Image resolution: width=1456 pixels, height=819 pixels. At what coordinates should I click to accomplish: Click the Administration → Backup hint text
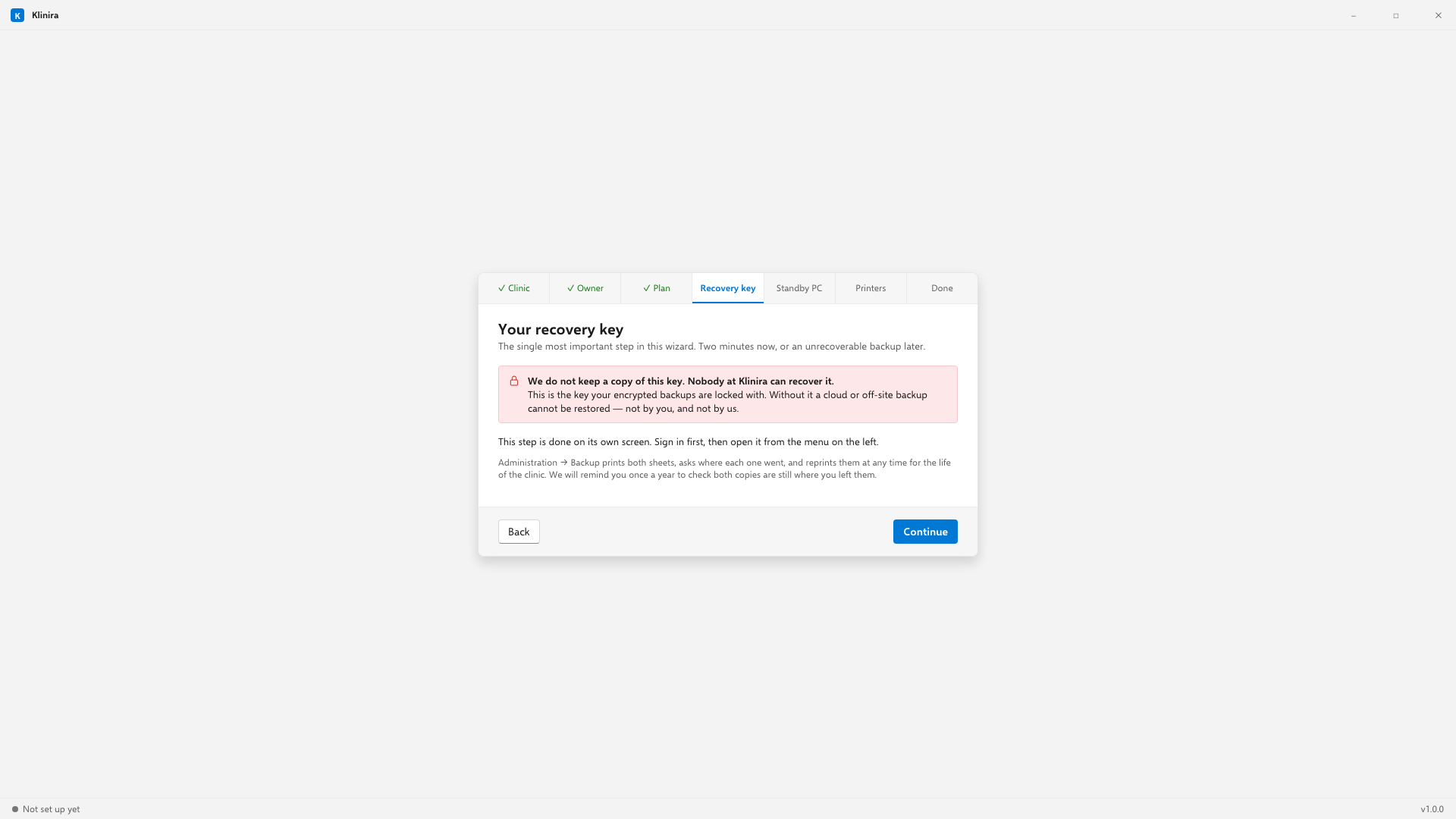coord(724,469)
